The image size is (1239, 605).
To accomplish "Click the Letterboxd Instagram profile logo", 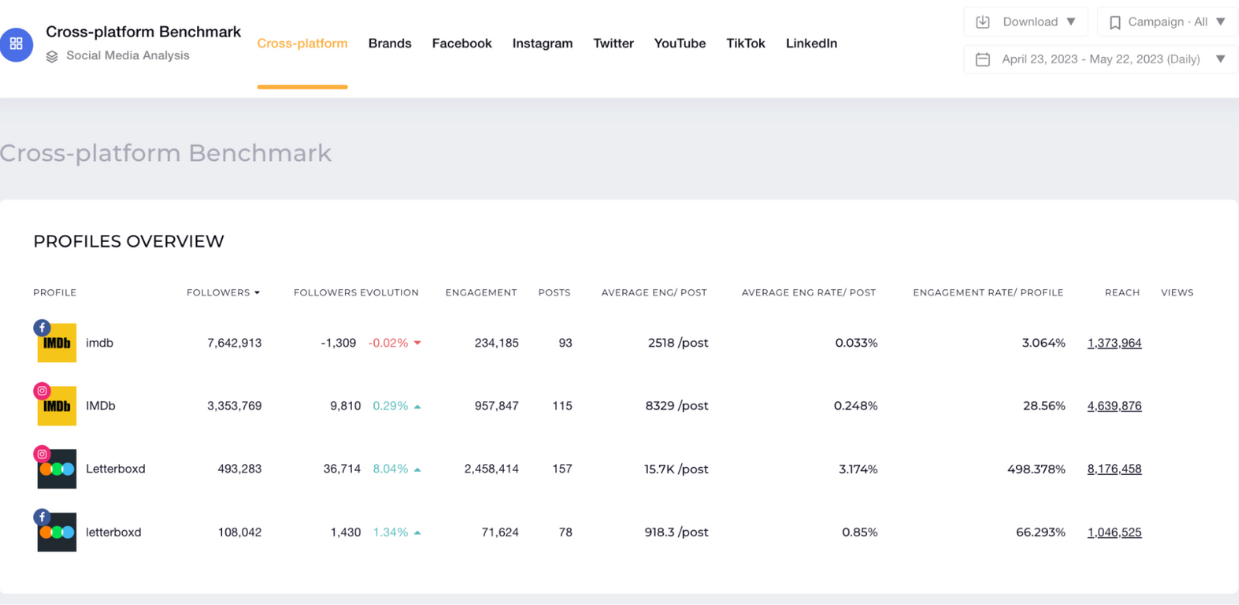I will pos(56,468).
